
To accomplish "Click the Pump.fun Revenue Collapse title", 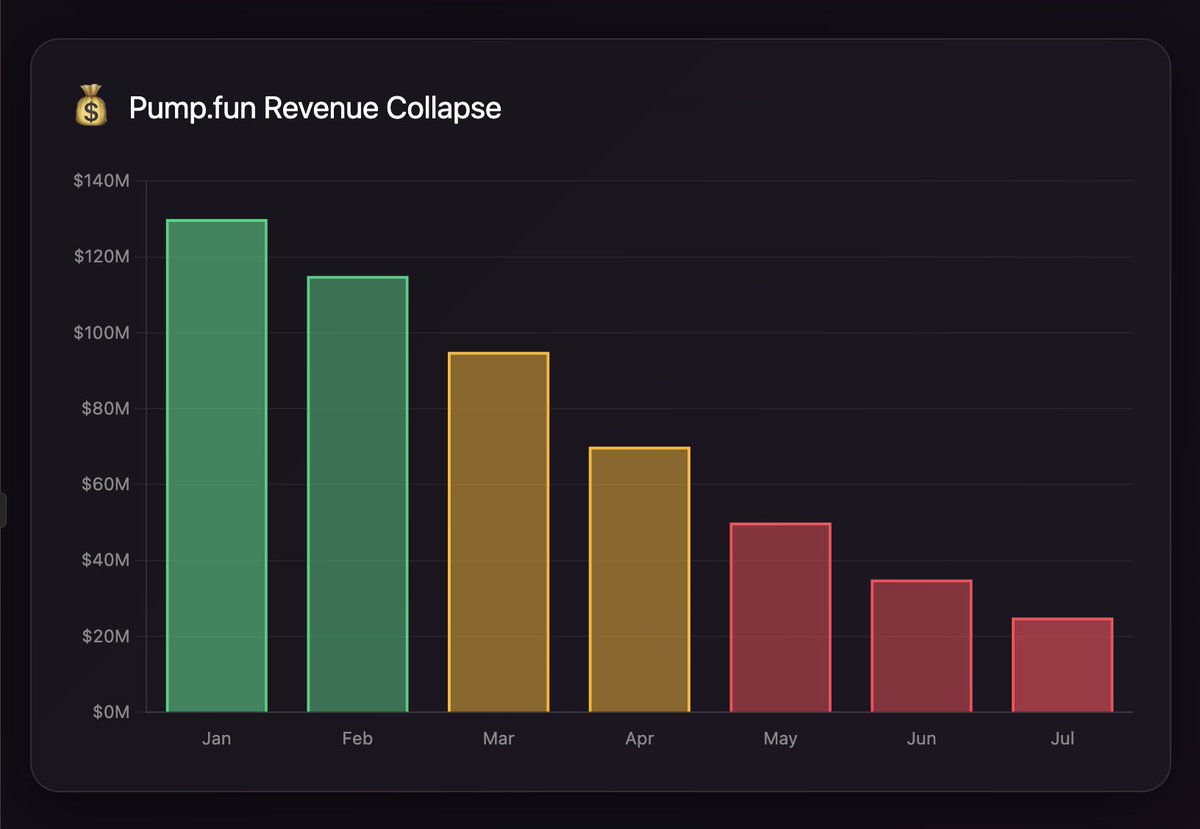I will (313, 108).
